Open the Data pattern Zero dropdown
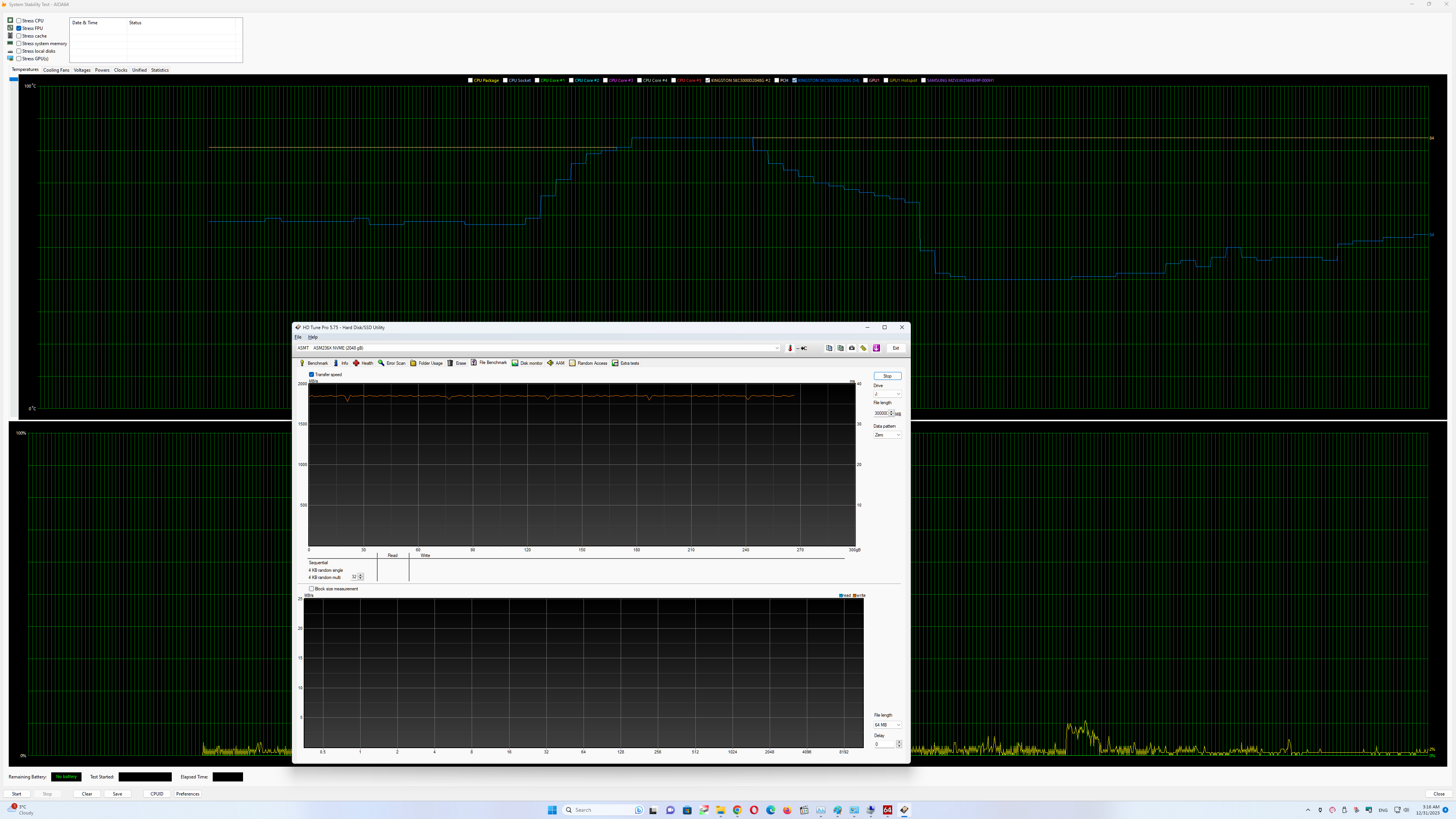Viewport: 1456px width, 819px height. (887, 435)
